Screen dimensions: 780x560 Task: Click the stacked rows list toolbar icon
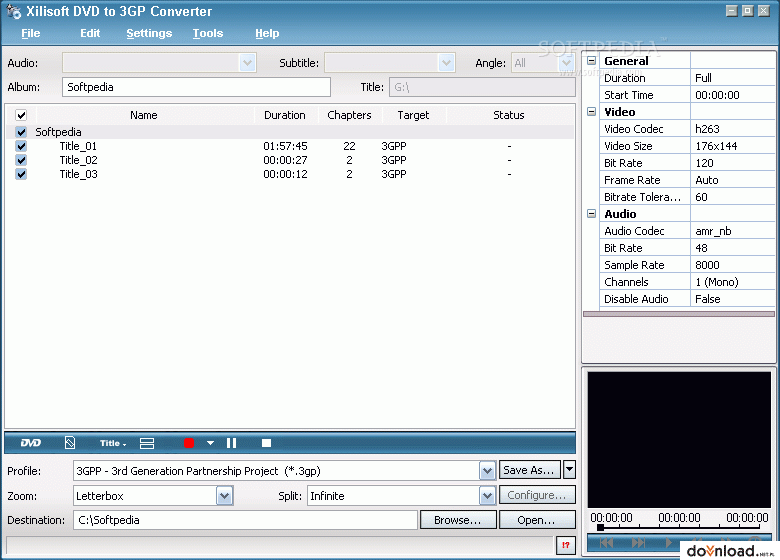click(147, 443)
